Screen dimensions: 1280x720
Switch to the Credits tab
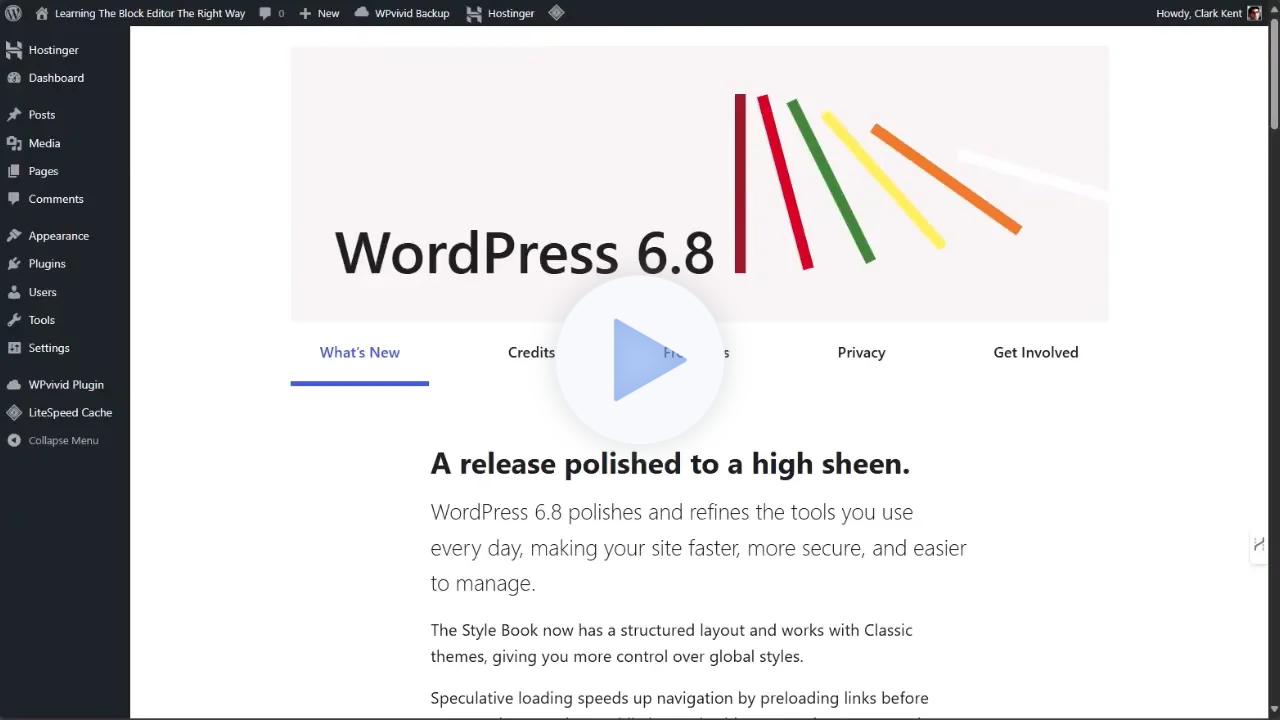(x=531, y=352)
